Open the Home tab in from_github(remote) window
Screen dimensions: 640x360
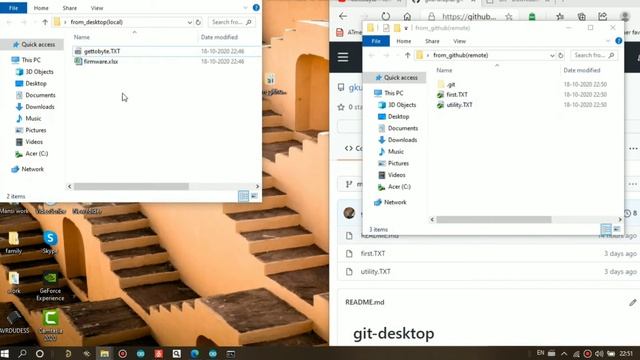(x=404, y=41)
